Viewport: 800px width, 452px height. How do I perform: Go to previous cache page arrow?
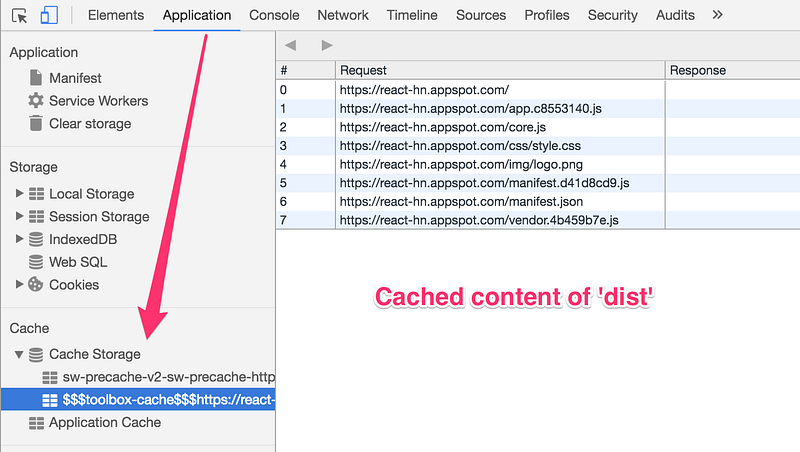point(290,45)
